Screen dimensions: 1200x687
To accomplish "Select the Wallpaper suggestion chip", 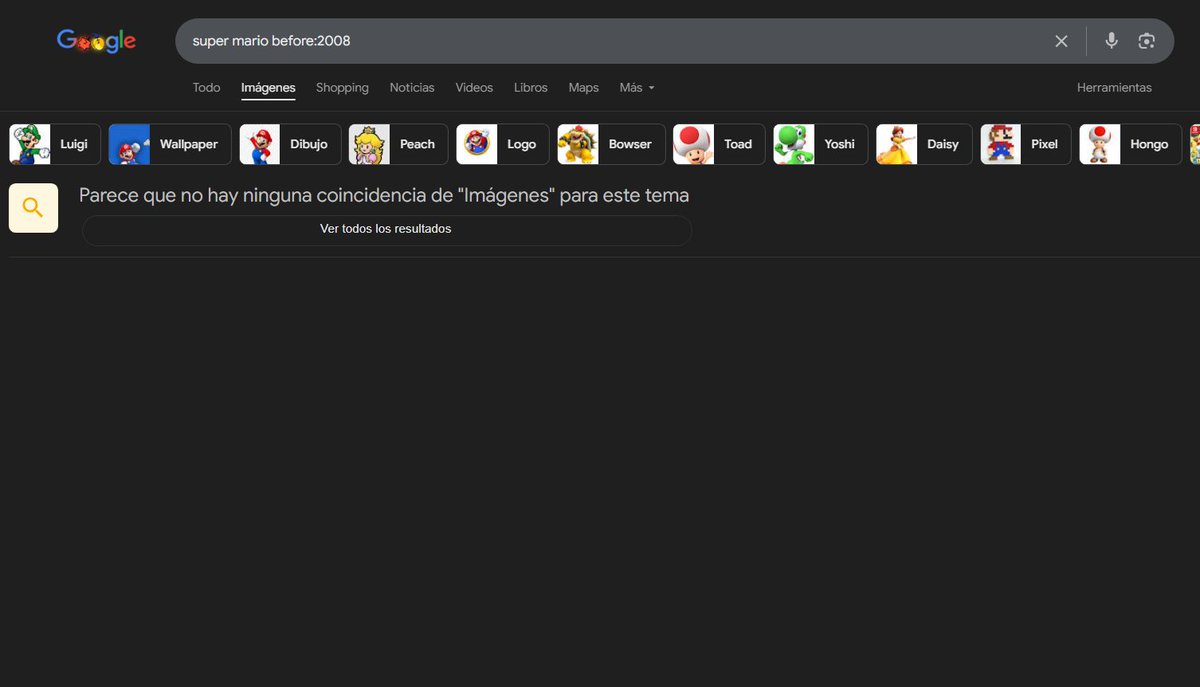I will [170, 144].
